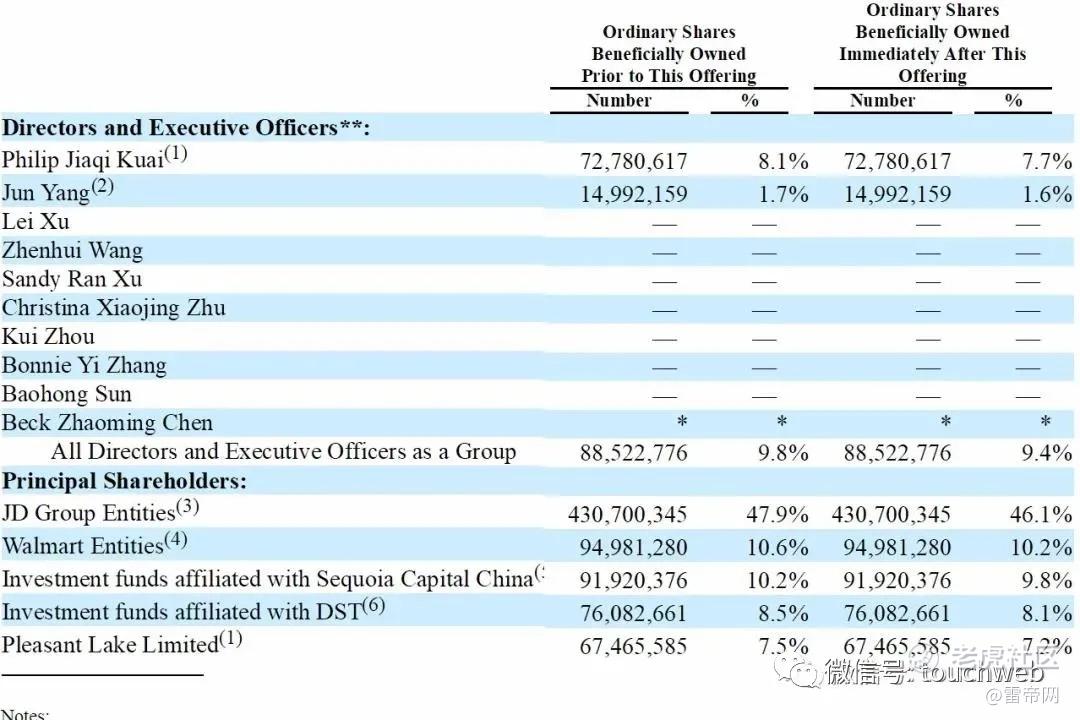Viewport: 1080px width, 720px height.
Task: Select the name Beck Zhaoming Chen
Action: click(107, 422)
